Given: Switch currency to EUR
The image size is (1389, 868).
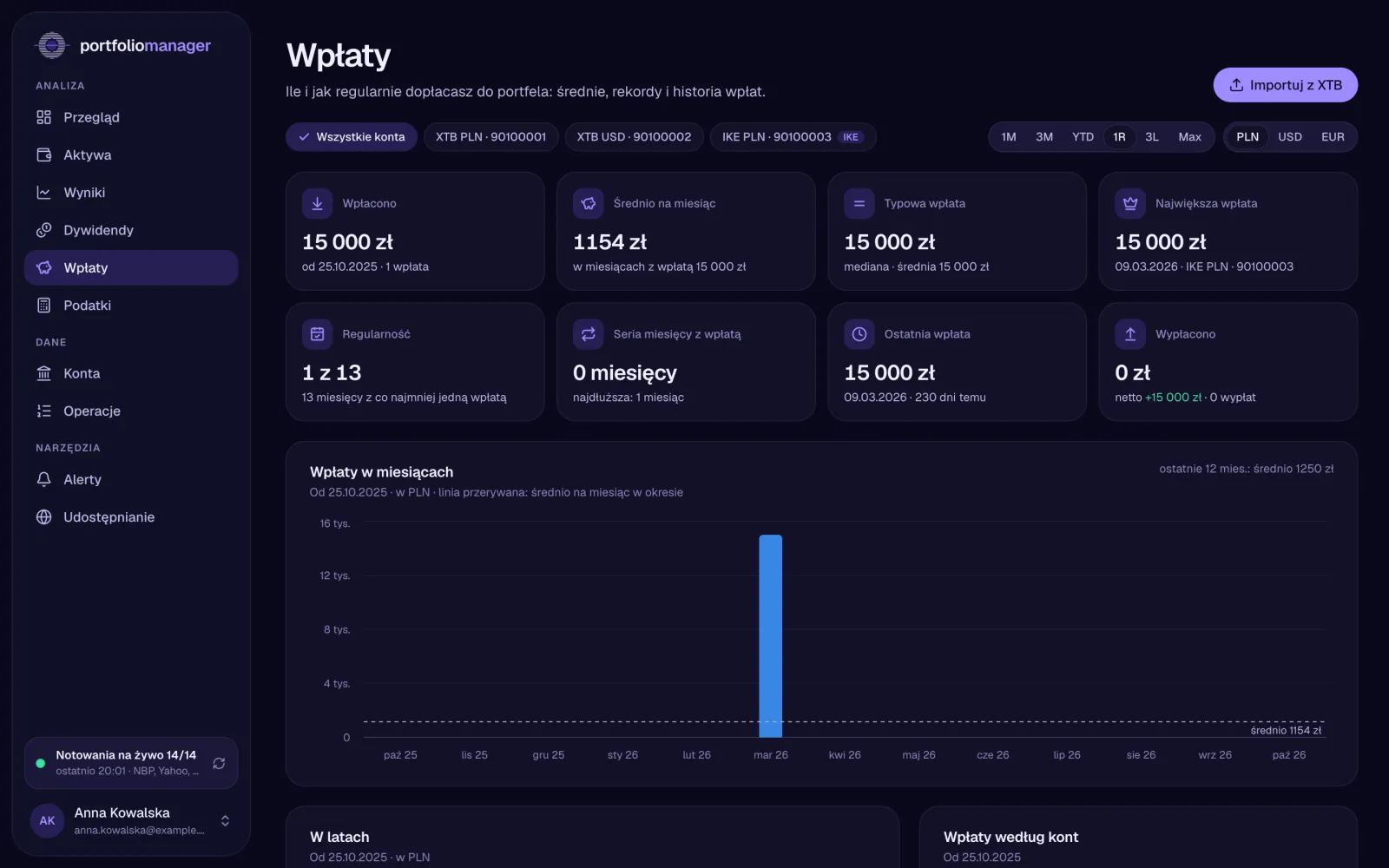Looking at the screenshot, I should tap(1333, 137).
